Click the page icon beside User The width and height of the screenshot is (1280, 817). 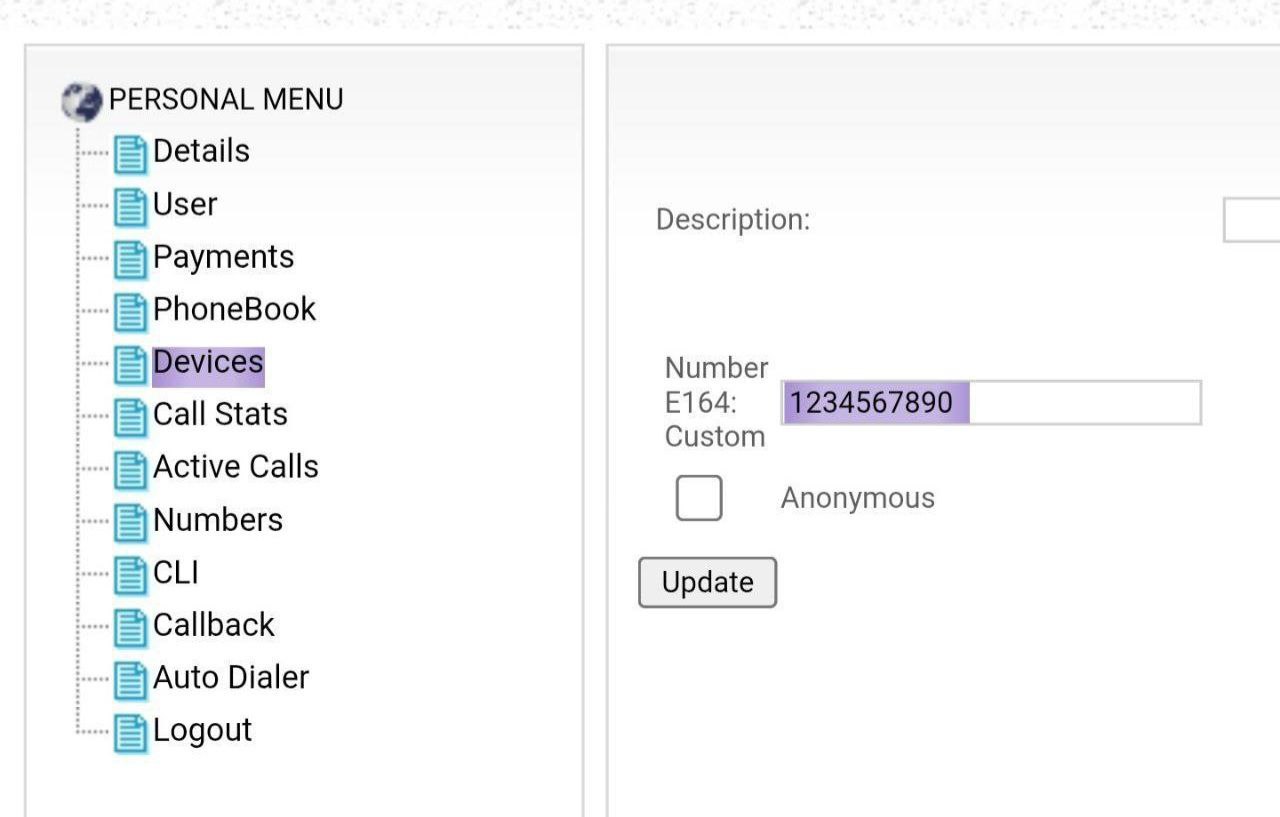tap(130, 207)
